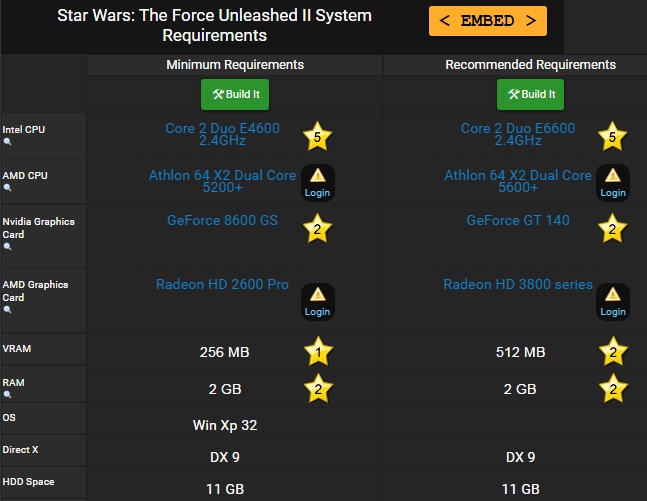Screen dimensions: 647x501
Task: Click Login warning icon beside Athlon 5600+
Action: tap(613, 182)
